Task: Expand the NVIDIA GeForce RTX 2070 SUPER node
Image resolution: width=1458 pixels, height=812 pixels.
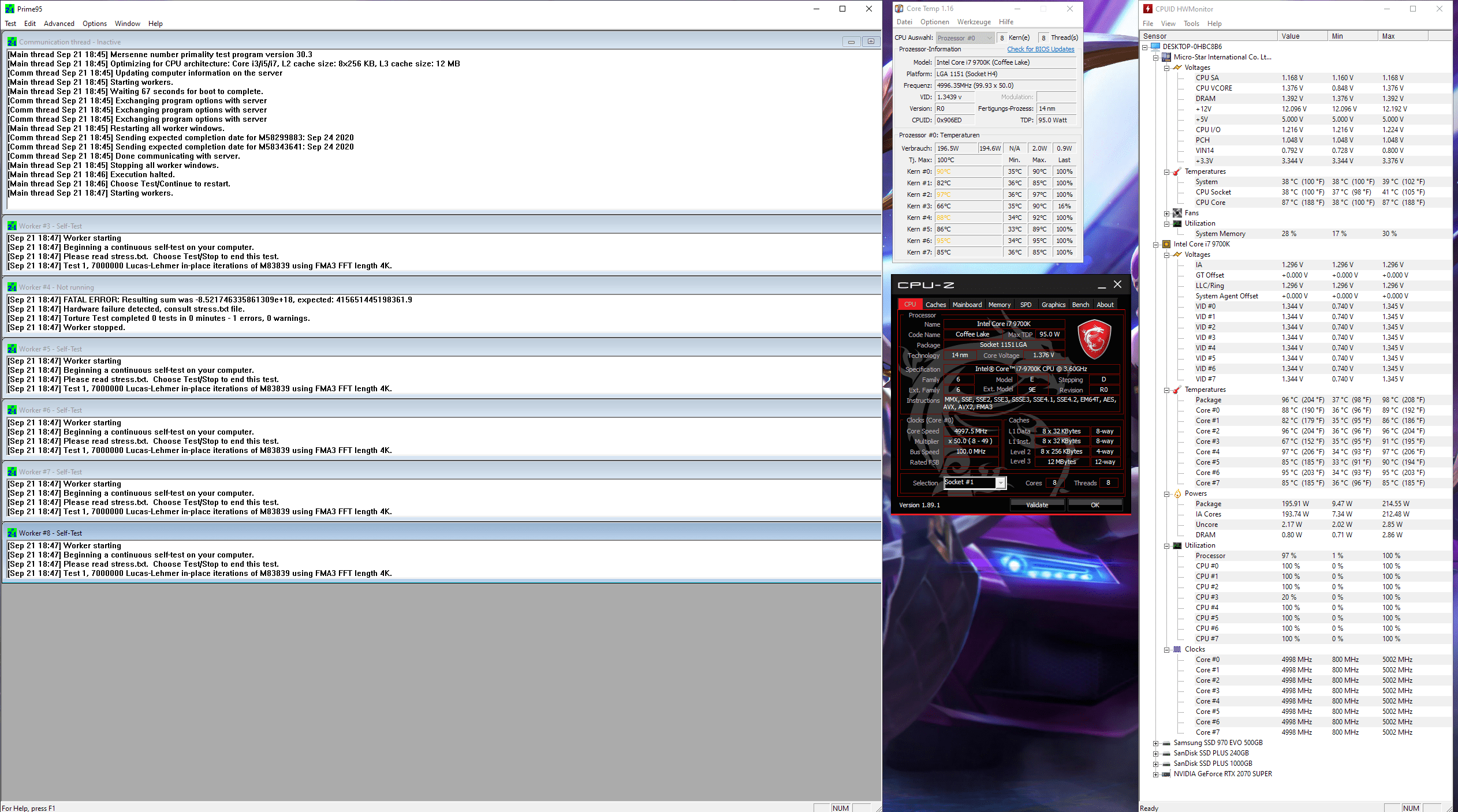Action: point(1155,774)
